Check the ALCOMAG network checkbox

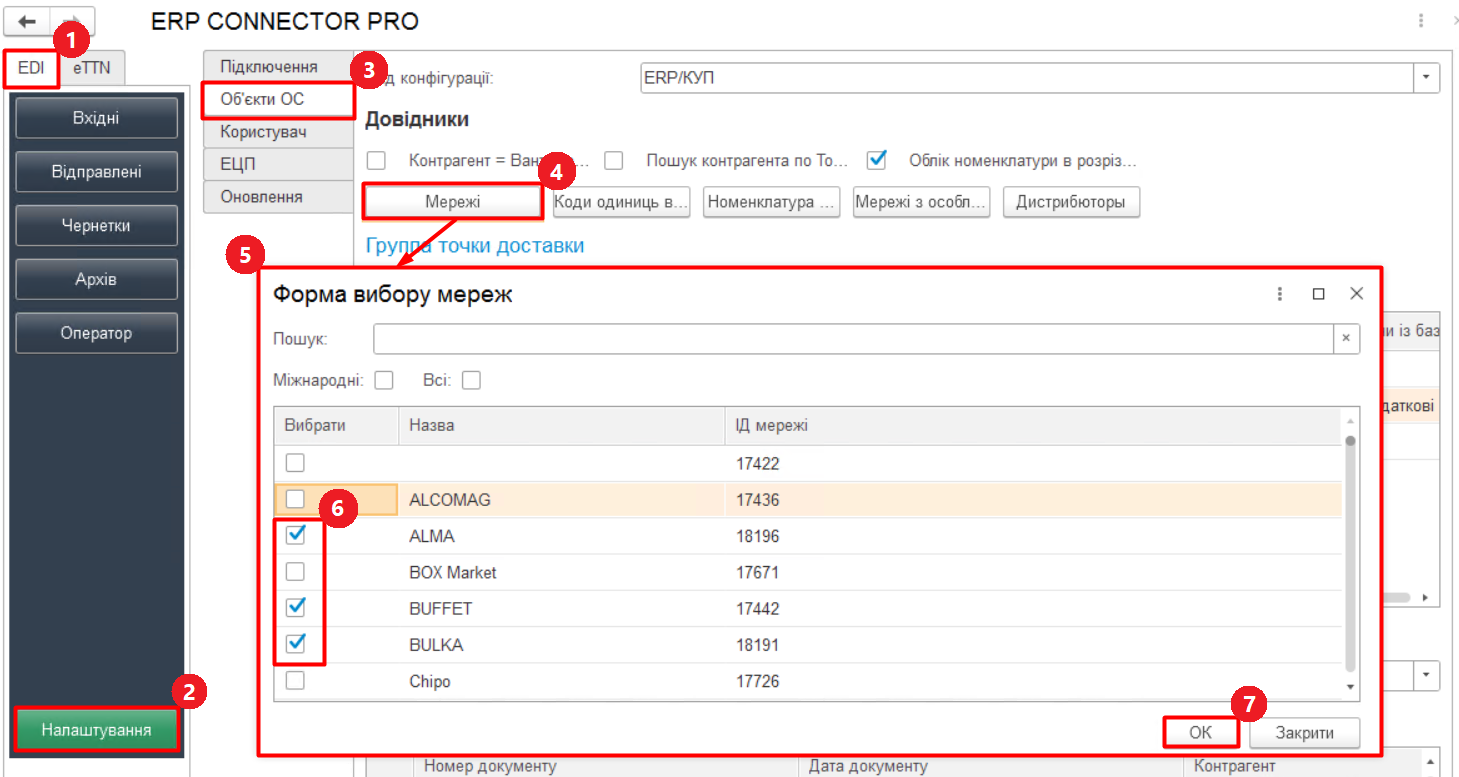click(295, 499)
